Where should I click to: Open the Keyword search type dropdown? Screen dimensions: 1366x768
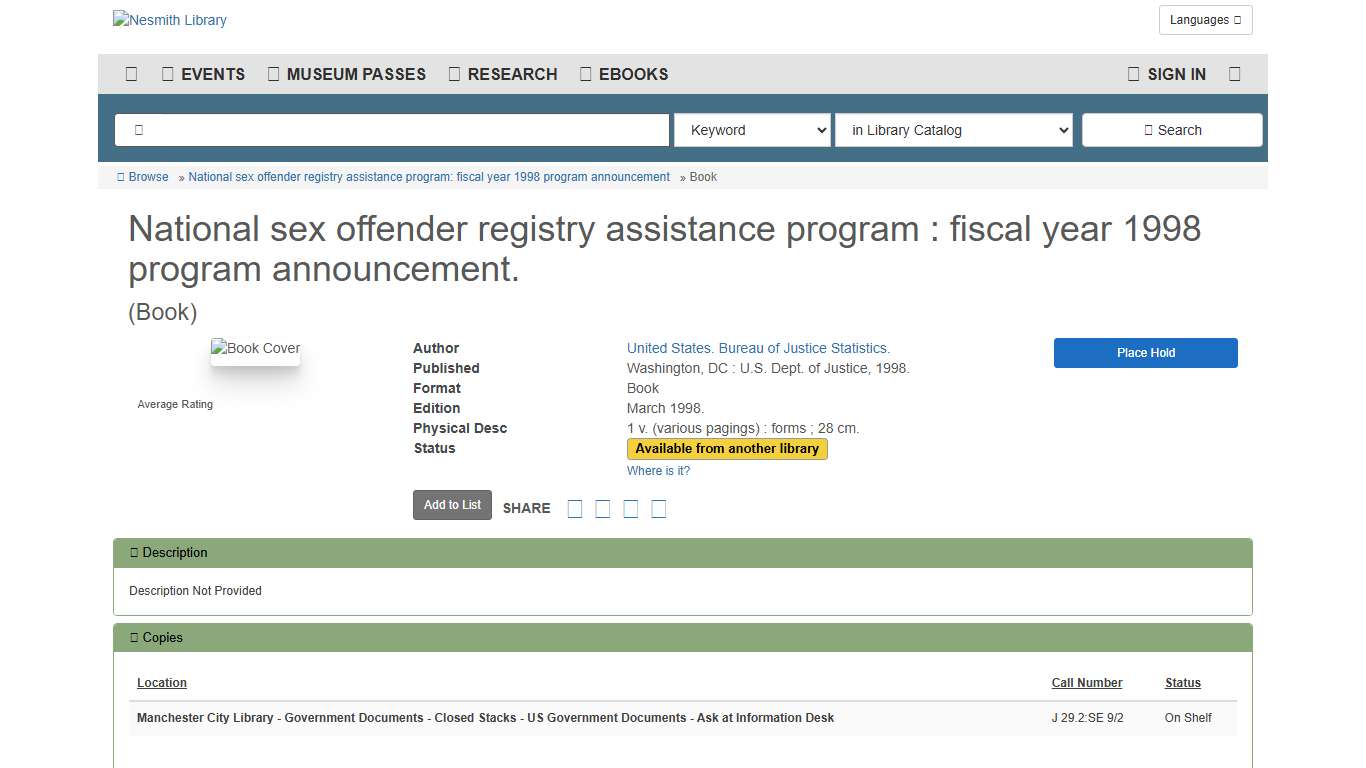tap(752, 129)
